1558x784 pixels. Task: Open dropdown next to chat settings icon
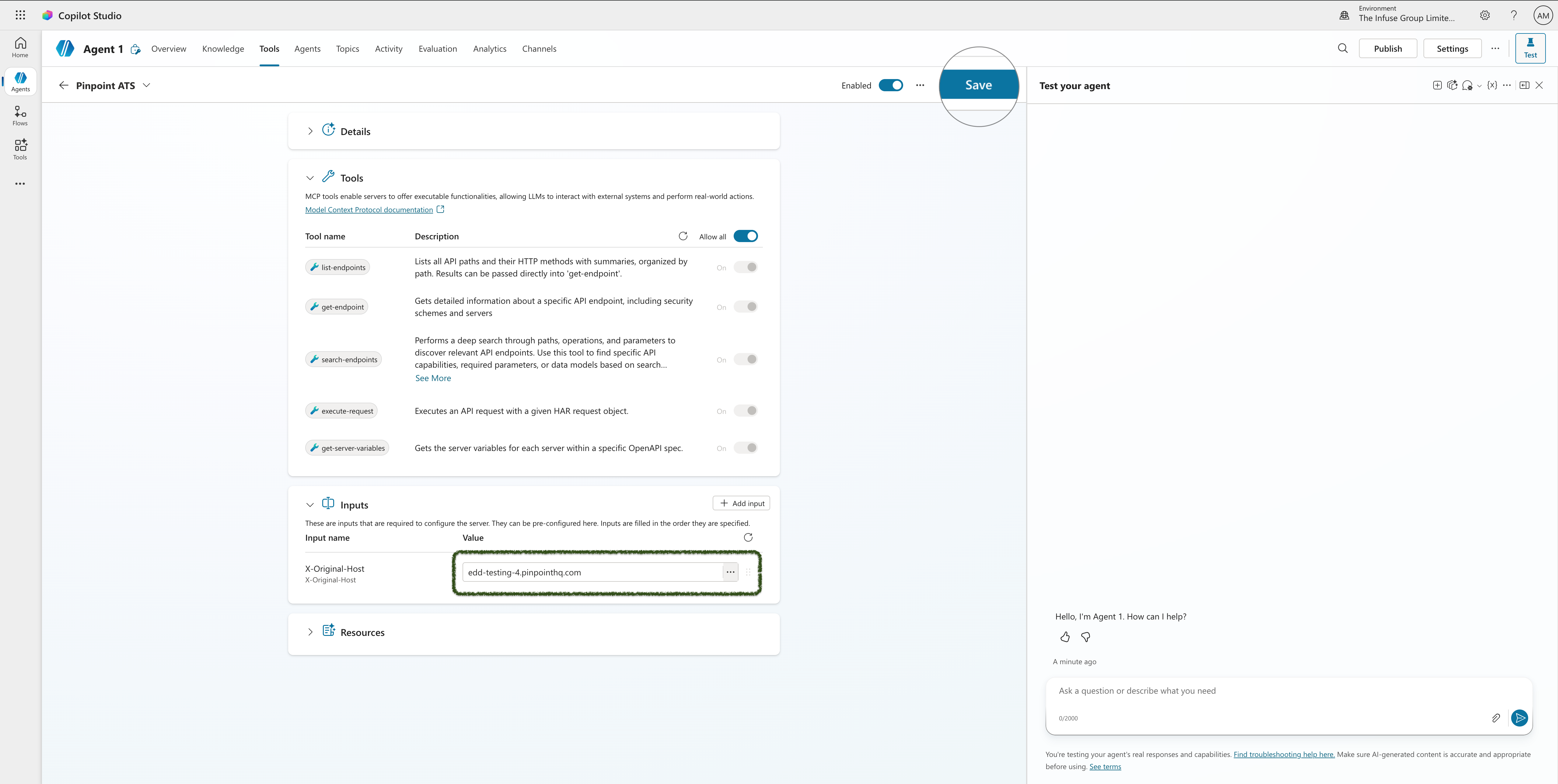1479,86
